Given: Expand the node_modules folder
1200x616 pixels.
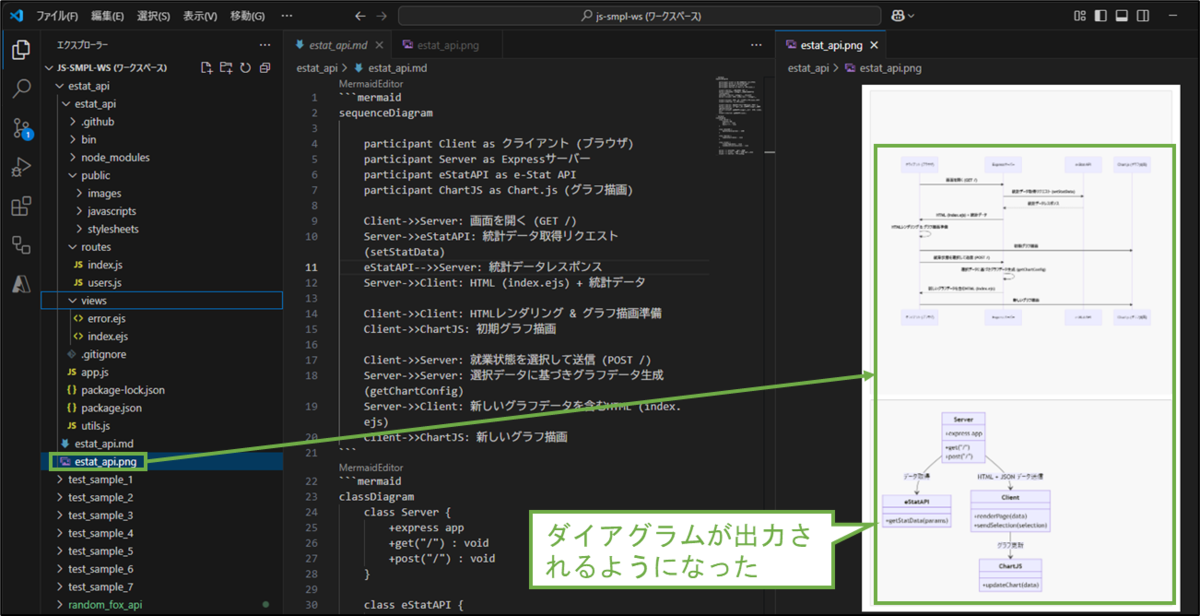Looking at the screenshot, I should 115,158.
